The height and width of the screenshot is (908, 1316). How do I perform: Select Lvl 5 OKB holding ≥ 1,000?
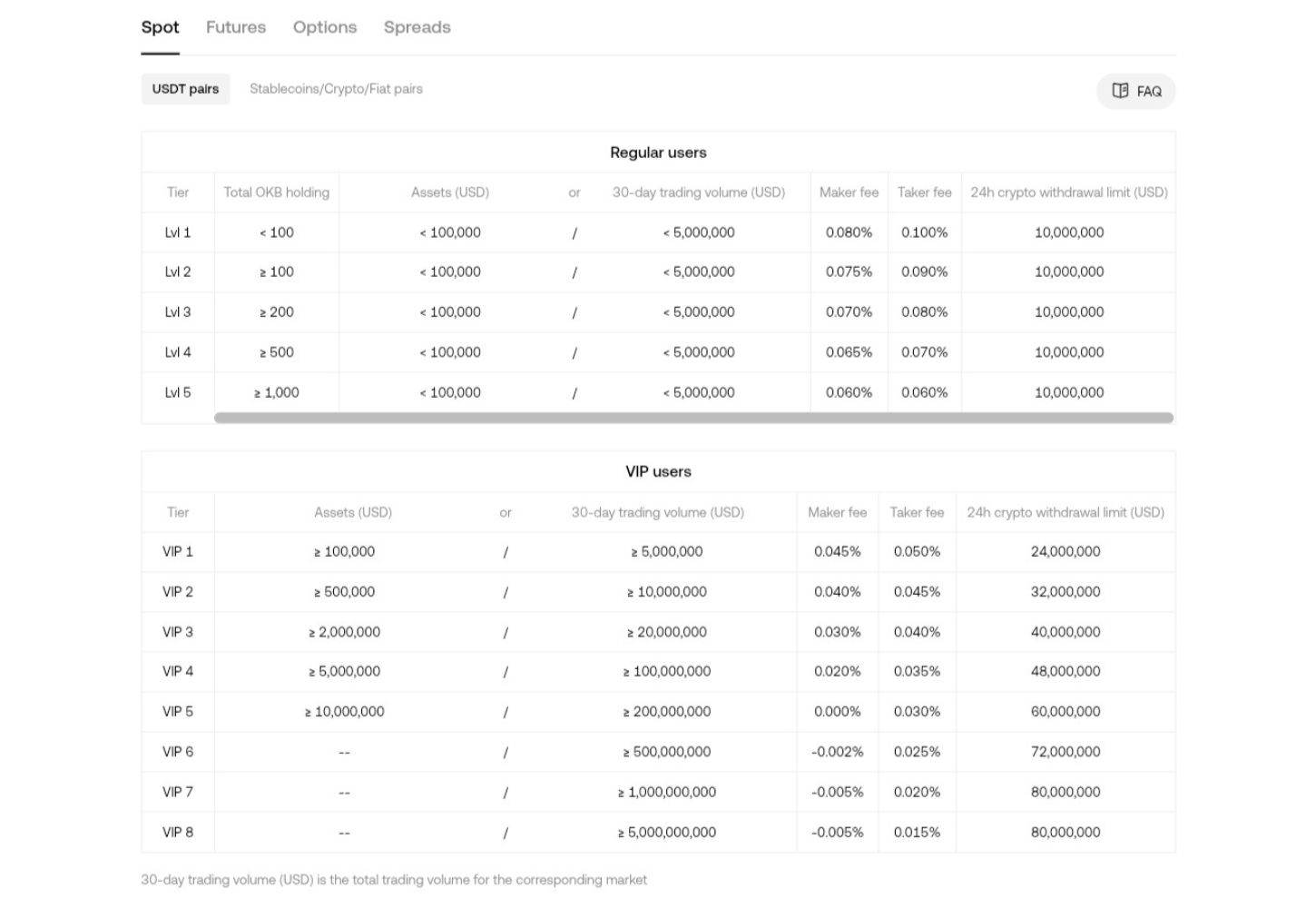(x=276, y=392)
